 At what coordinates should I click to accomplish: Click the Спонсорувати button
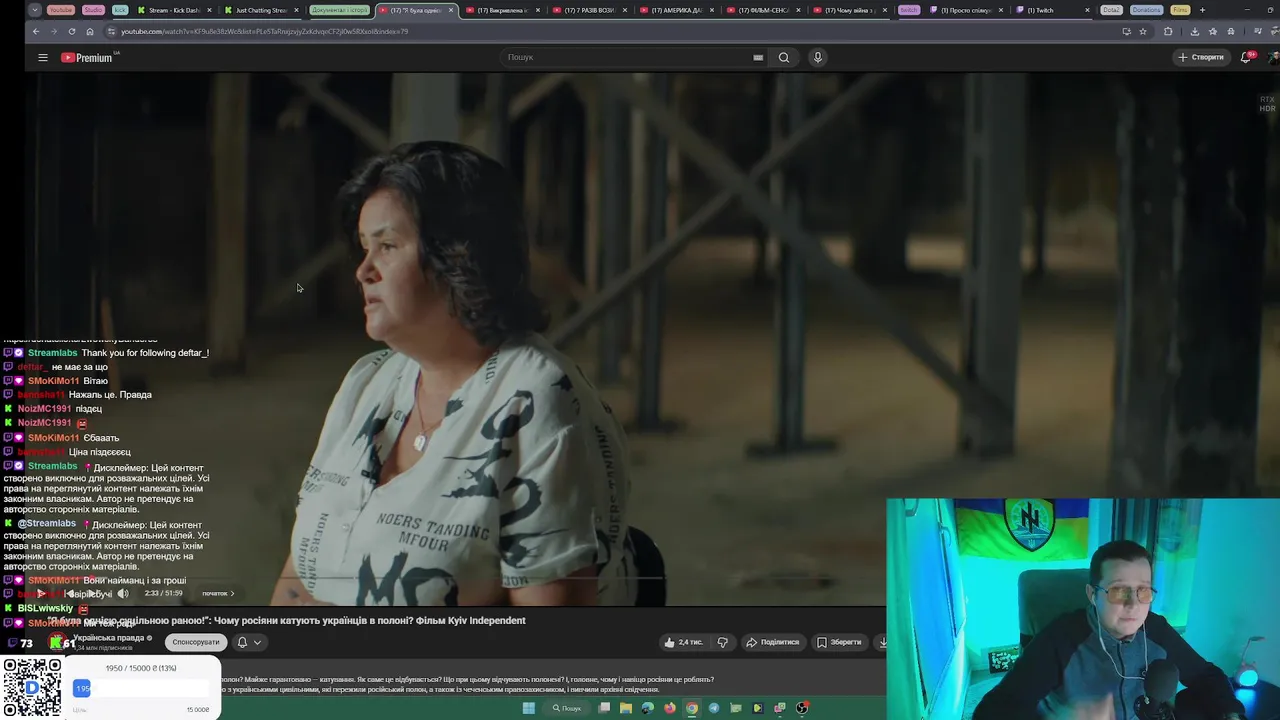(x=195, y=642)
